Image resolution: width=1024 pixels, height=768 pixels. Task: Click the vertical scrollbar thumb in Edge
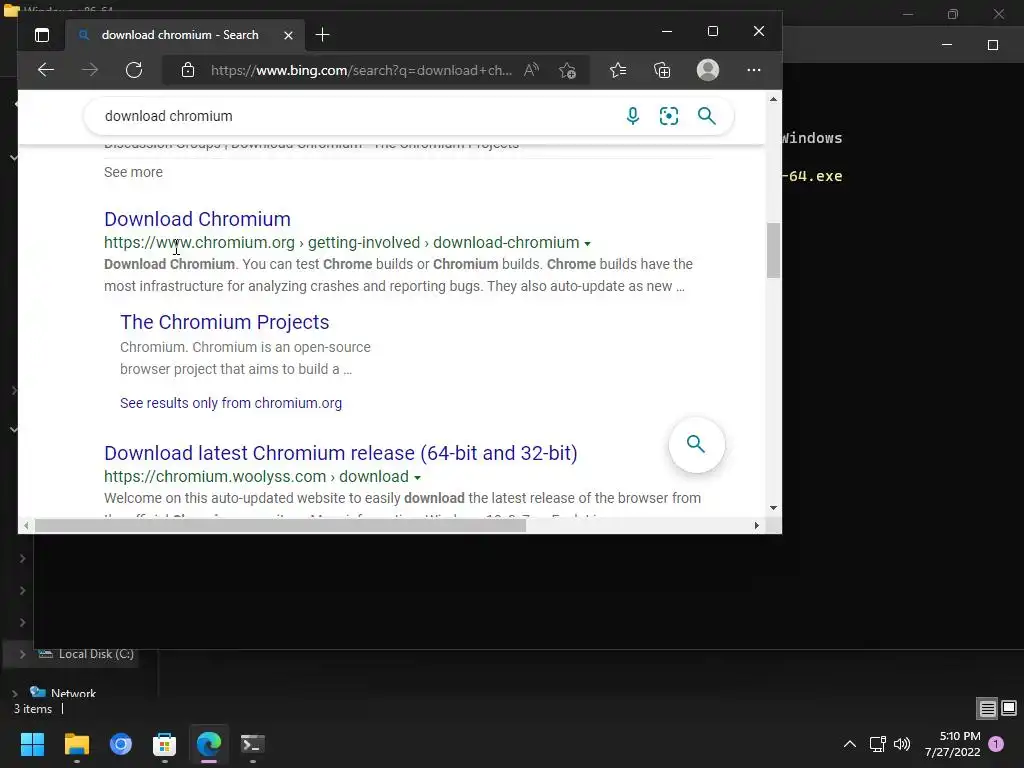pos(773,250)
